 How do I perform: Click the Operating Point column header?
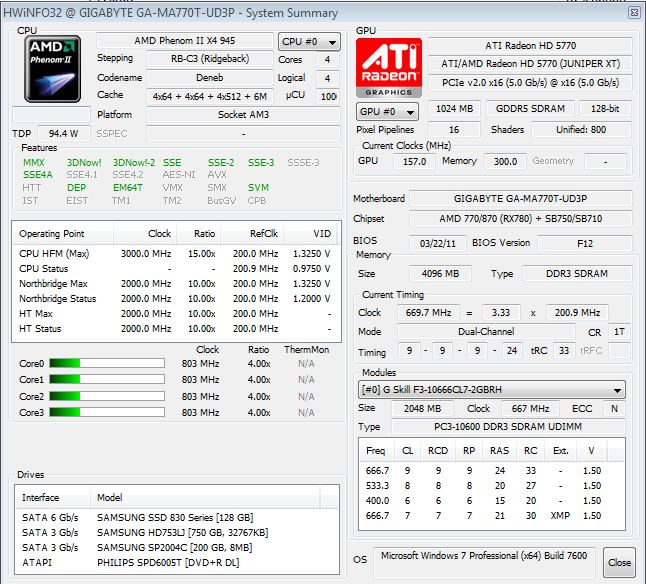(x=63, y=234)
